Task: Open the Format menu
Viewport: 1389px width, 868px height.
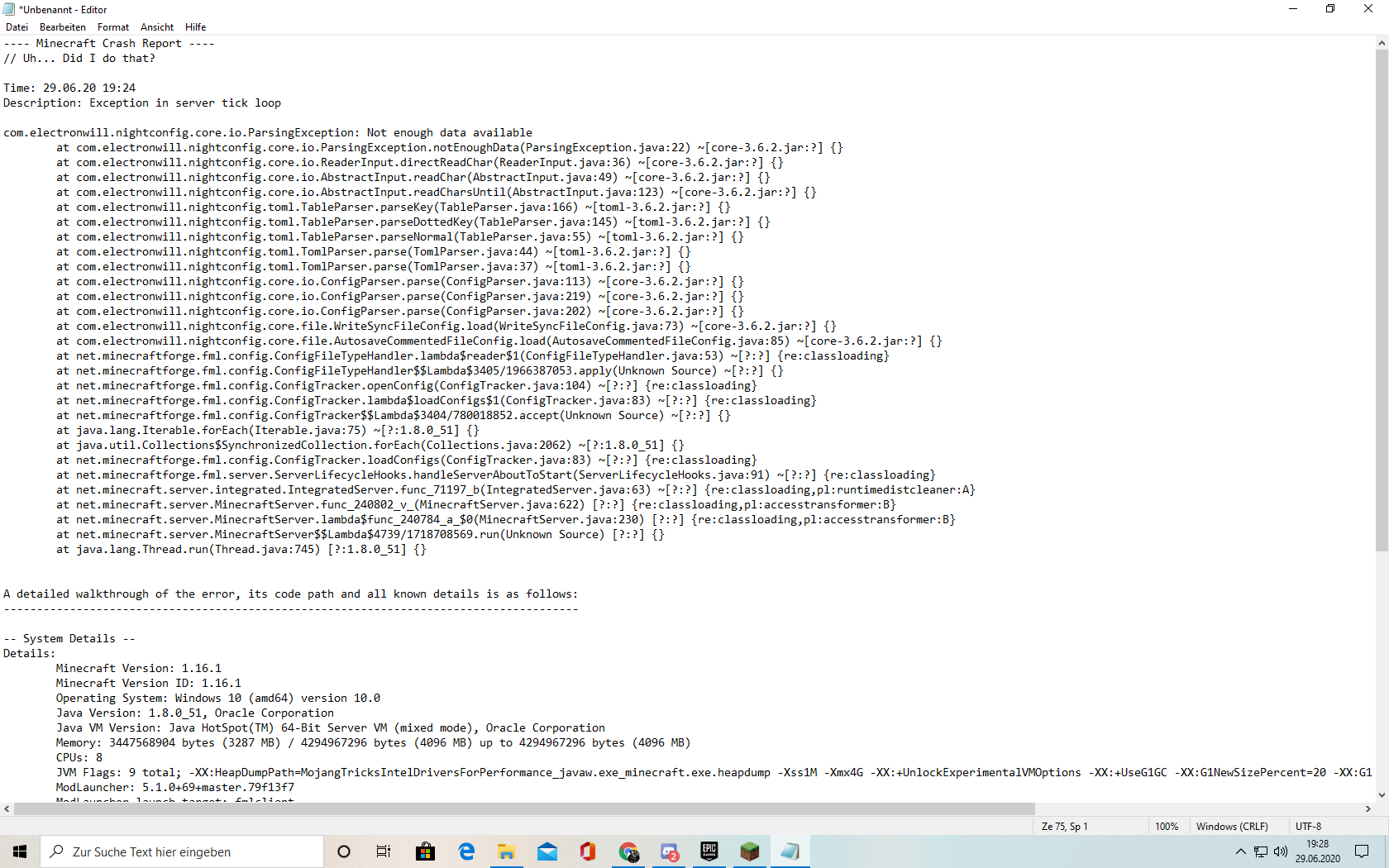Action: point(113,27)
